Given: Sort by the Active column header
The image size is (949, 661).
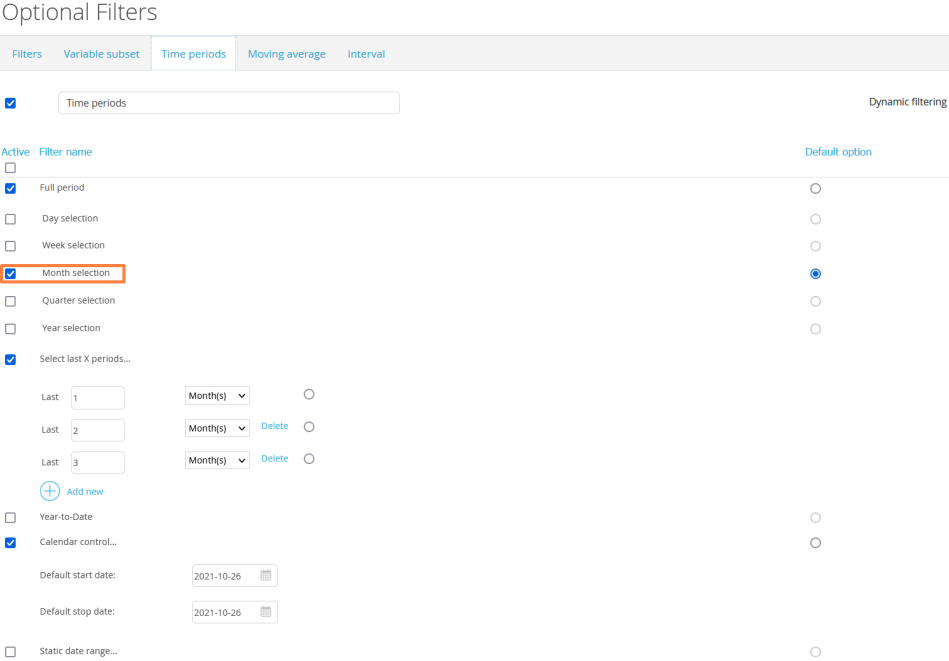Looking at the screenshot, I should click(15, 152).
